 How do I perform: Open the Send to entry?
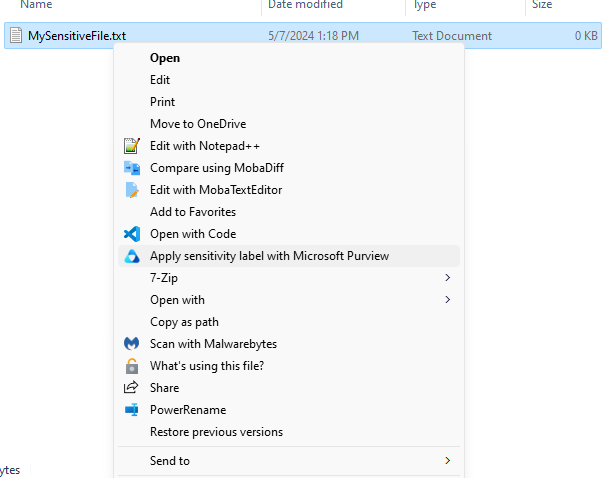289,461
